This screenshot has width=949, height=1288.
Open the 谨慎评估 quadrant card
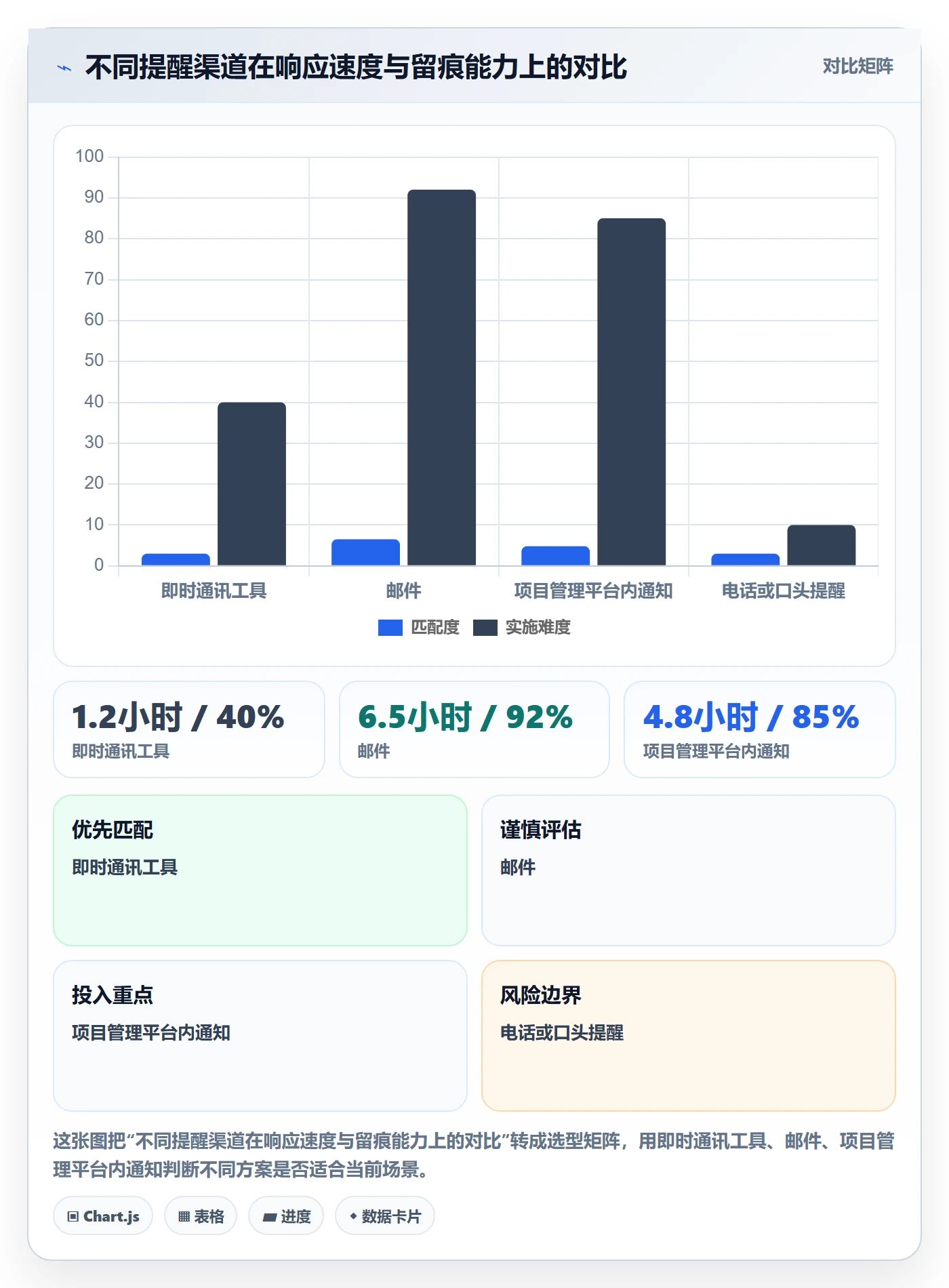click(x=689, y=870)
